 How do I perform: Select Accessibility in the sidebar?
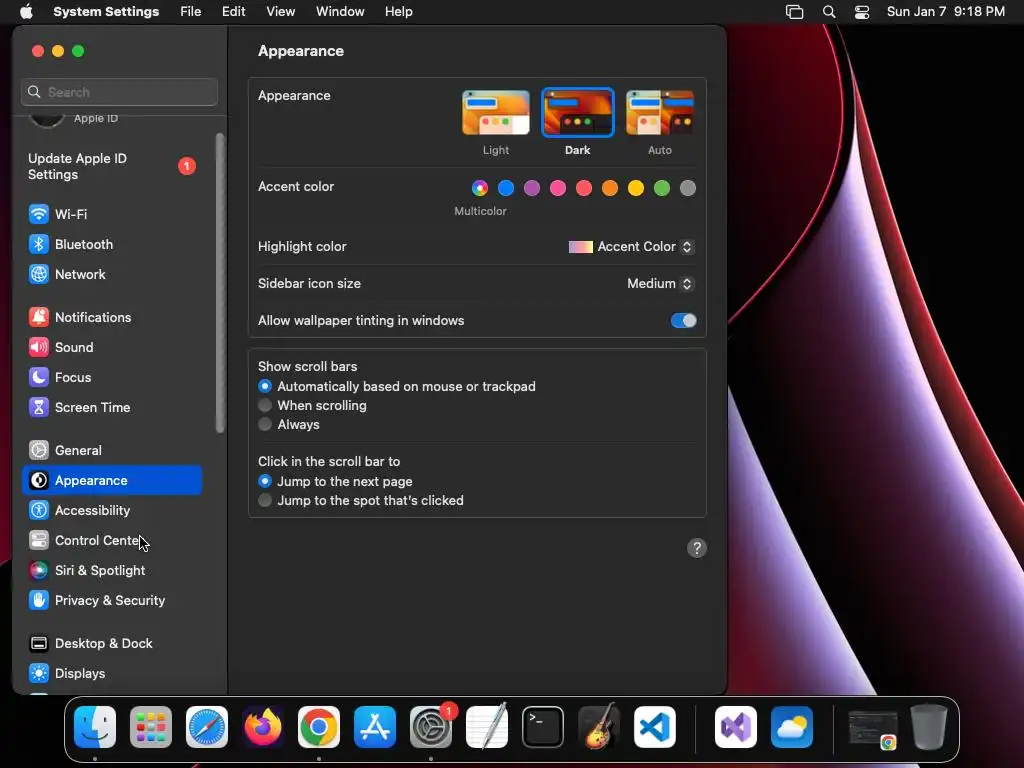(x=112, y=511)
